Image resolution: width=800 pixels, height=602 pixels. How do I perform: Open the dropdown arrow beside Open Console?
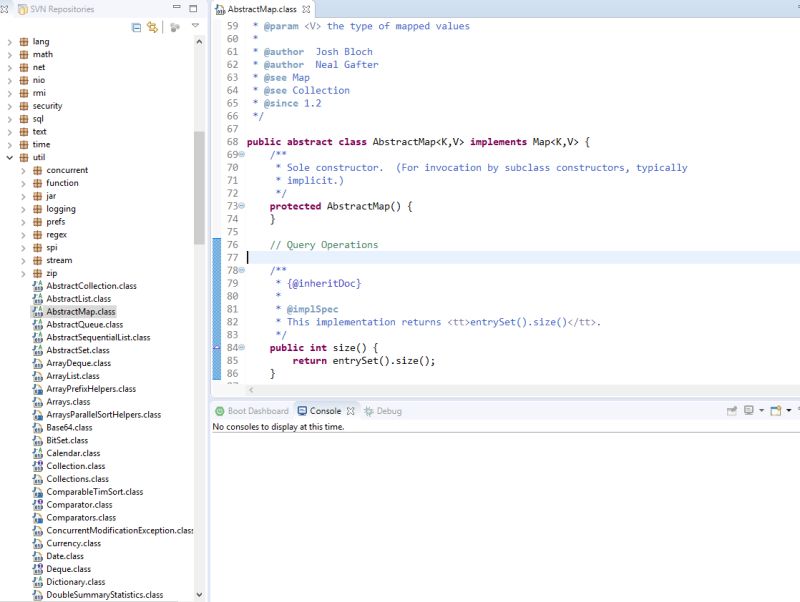789,409
